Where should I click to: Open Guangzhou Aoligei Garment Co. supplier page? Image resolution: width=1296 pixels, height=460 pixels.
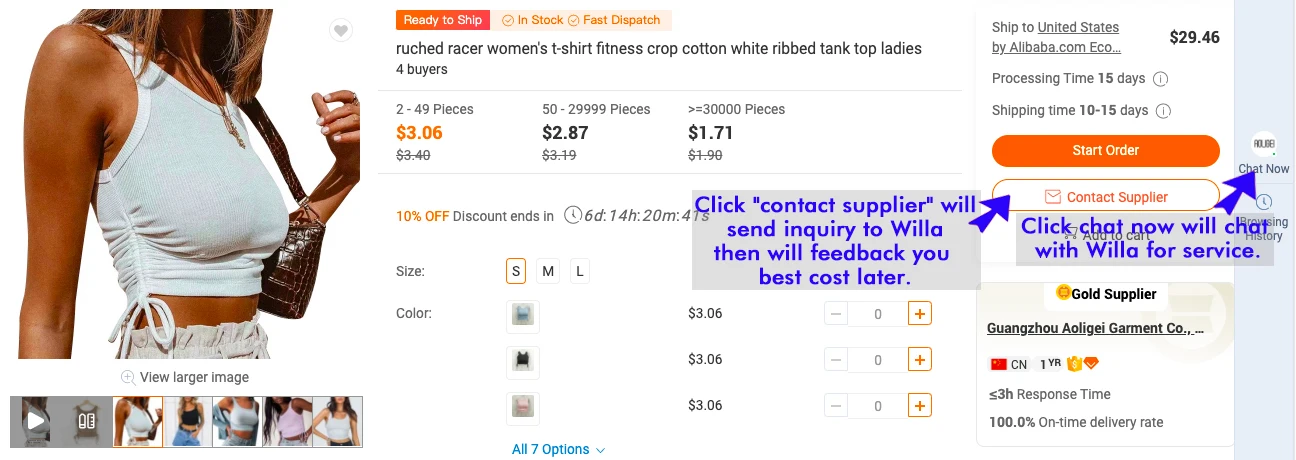point(1094,328)
